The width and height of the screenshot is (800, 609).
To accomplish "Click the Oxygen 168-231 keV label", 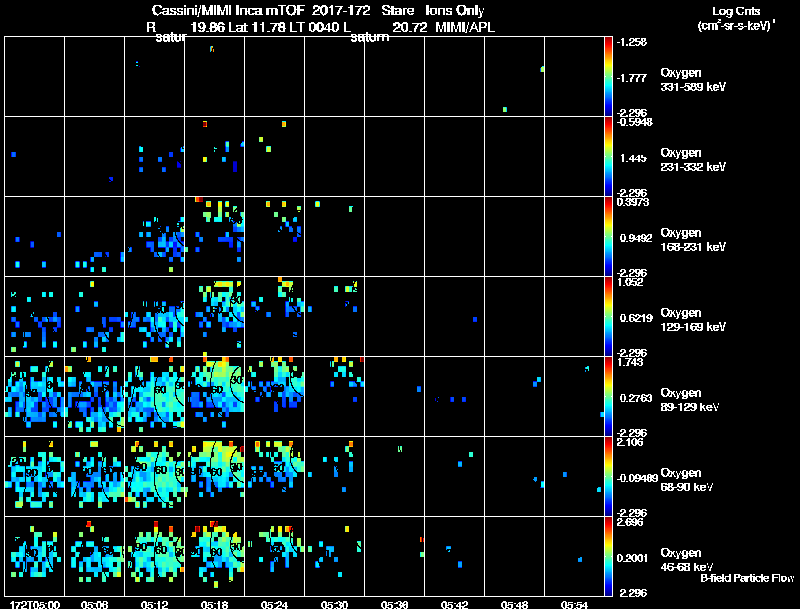I will click(x=693, y=240).
